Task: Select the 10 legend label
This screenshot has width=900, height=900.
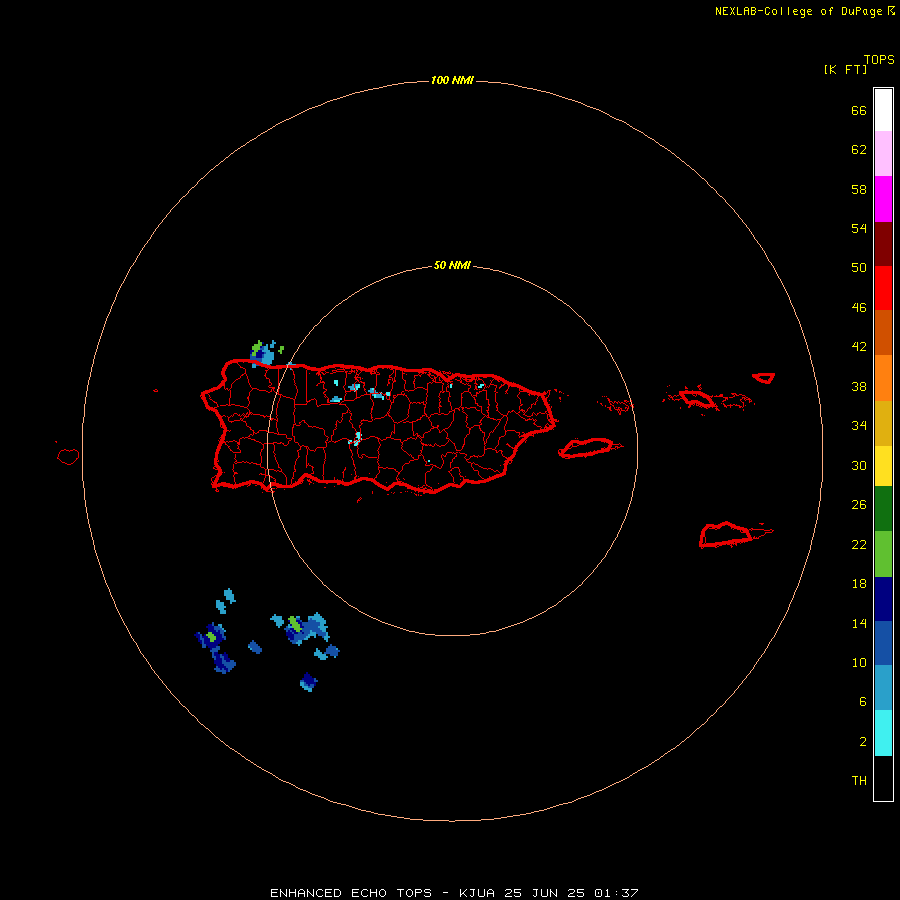Action: [859, 662]
